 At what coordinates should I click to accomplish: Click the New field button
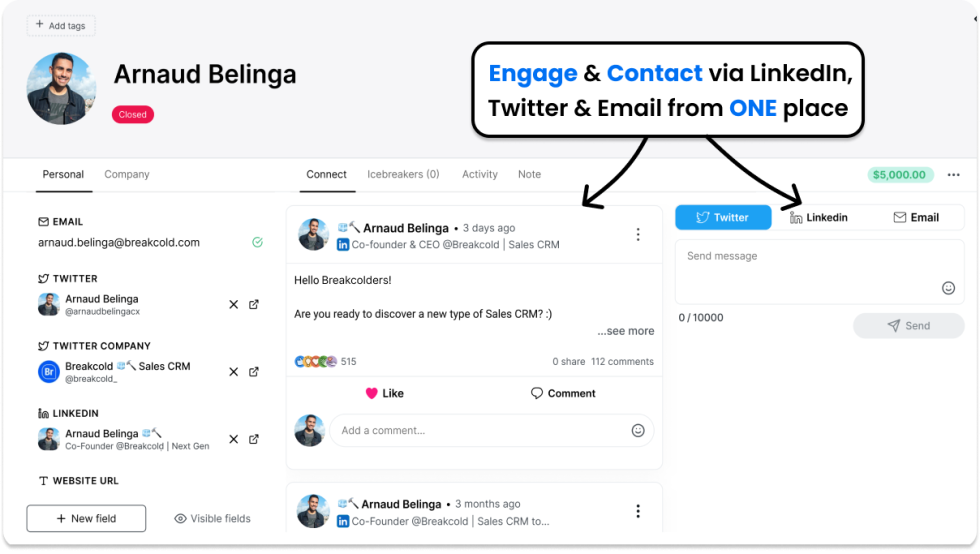[86, 518]
